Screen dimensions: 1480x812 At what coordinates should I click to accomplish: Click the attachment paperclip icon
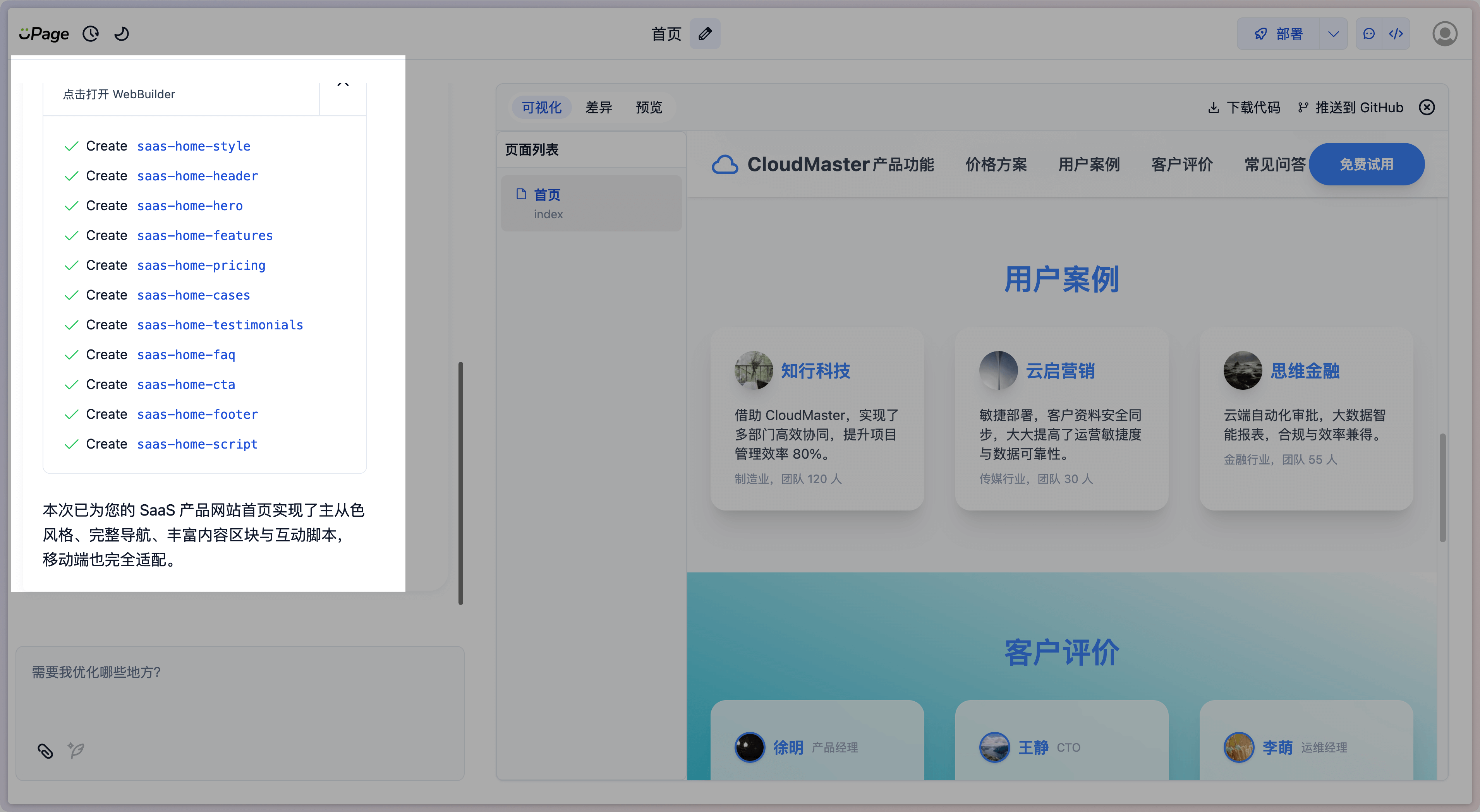tap(45, 750)
